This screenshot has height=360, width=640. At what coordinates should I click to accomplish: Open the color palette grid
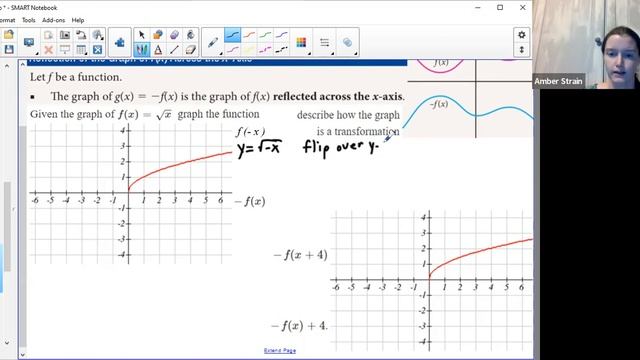click(301, 42)
